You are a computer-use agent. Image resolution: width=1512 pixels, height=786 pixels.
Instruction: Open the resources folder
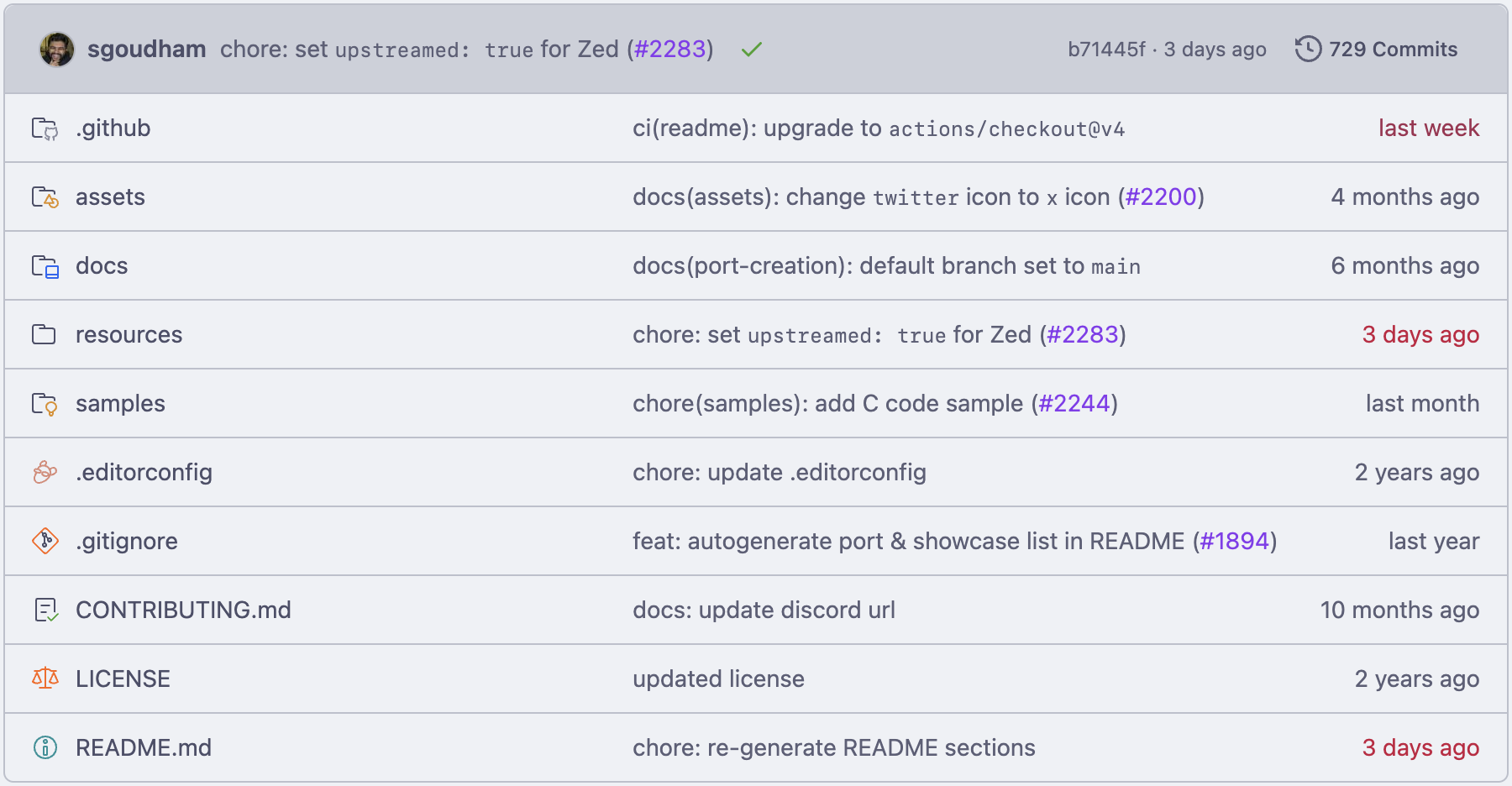pyautogui.click(x=129, y=335)
